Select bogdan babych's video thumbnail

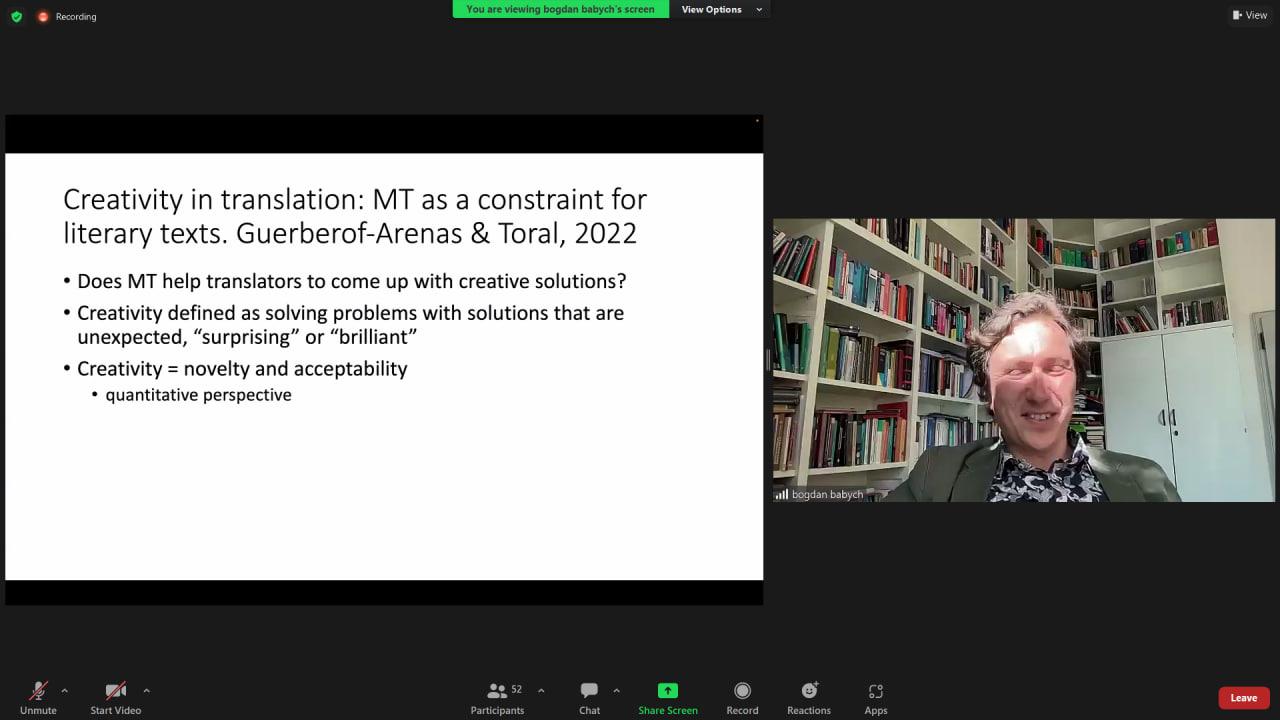1024,360
